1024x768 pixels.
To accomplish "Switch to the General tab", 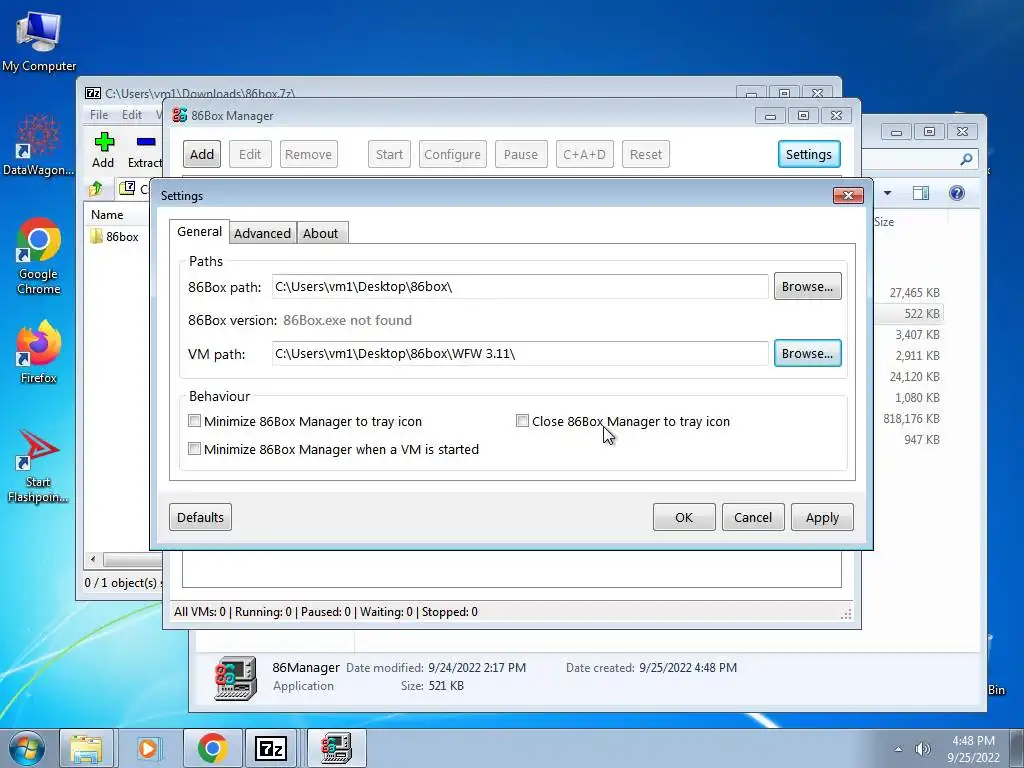I will [x=199, y=232].
